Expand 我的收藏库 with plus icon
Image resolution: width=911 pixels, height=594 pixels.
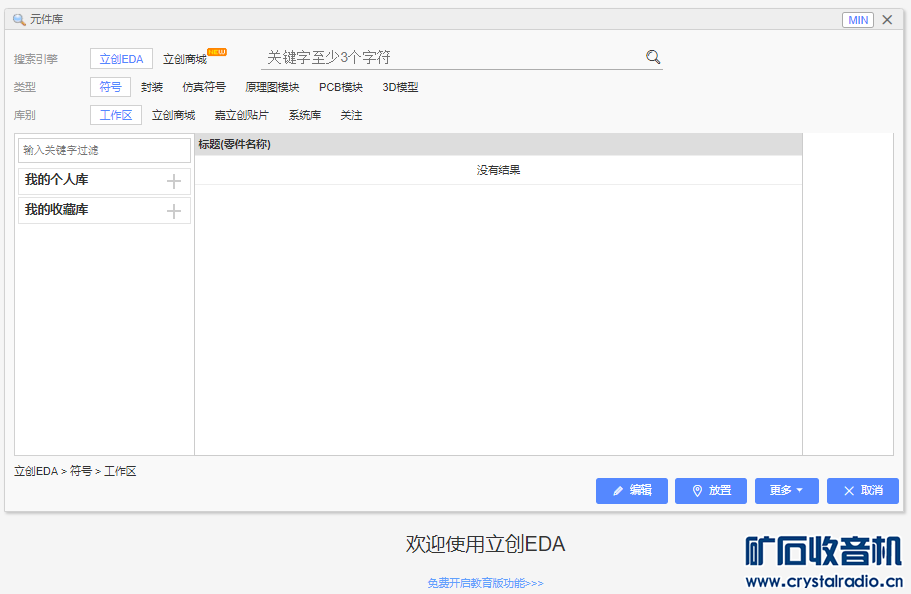tap(174, 211)
